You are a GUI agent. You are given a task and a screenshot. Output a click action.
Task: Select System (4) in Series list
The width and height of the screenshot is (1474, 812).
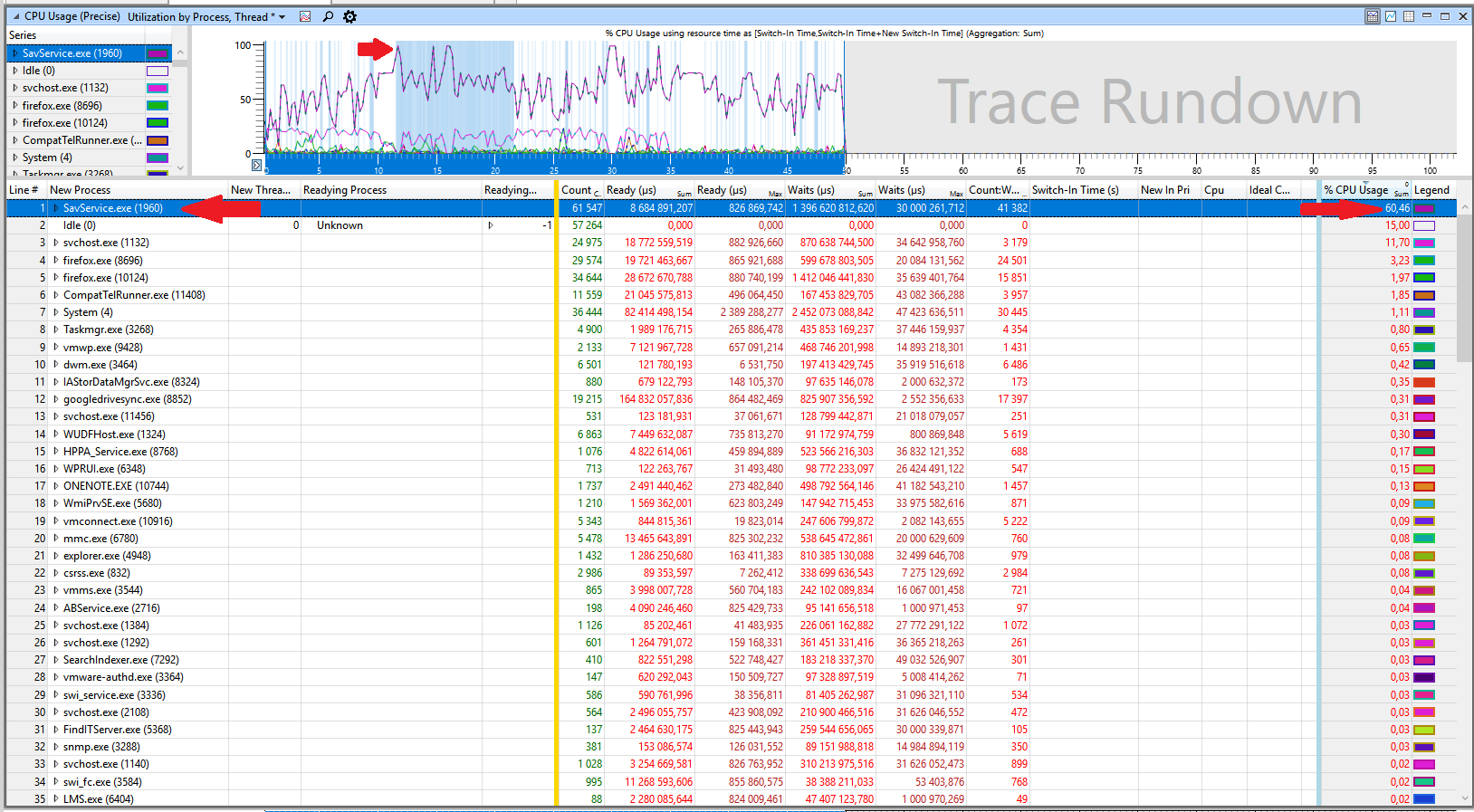coord(76,158)
